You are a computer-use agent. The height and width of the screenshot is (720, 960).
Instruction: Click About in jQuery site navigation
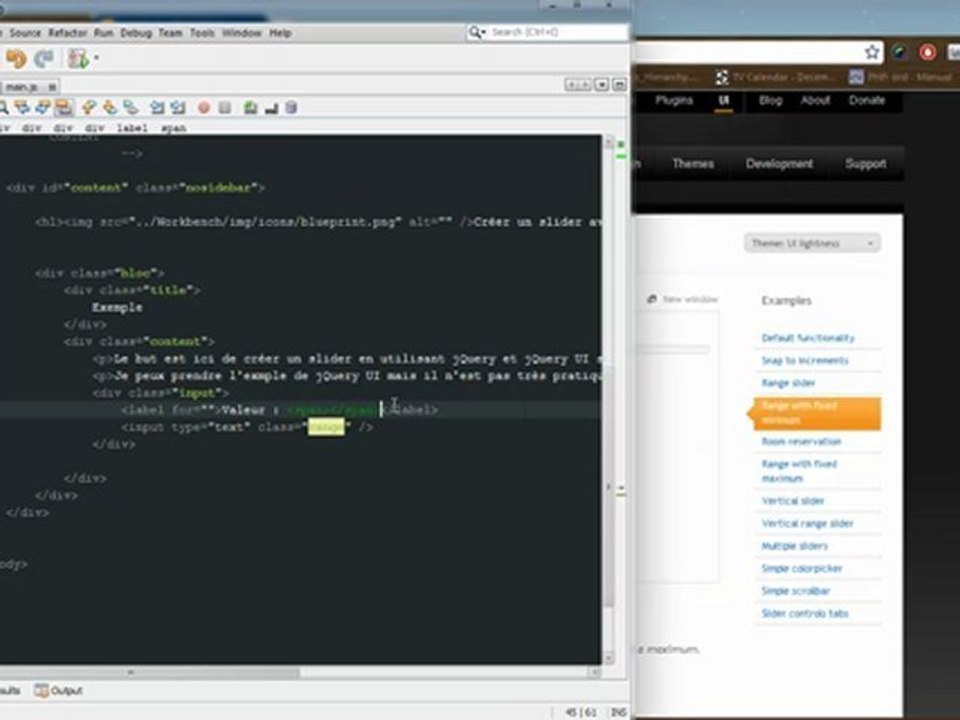[x=815, y=100]
